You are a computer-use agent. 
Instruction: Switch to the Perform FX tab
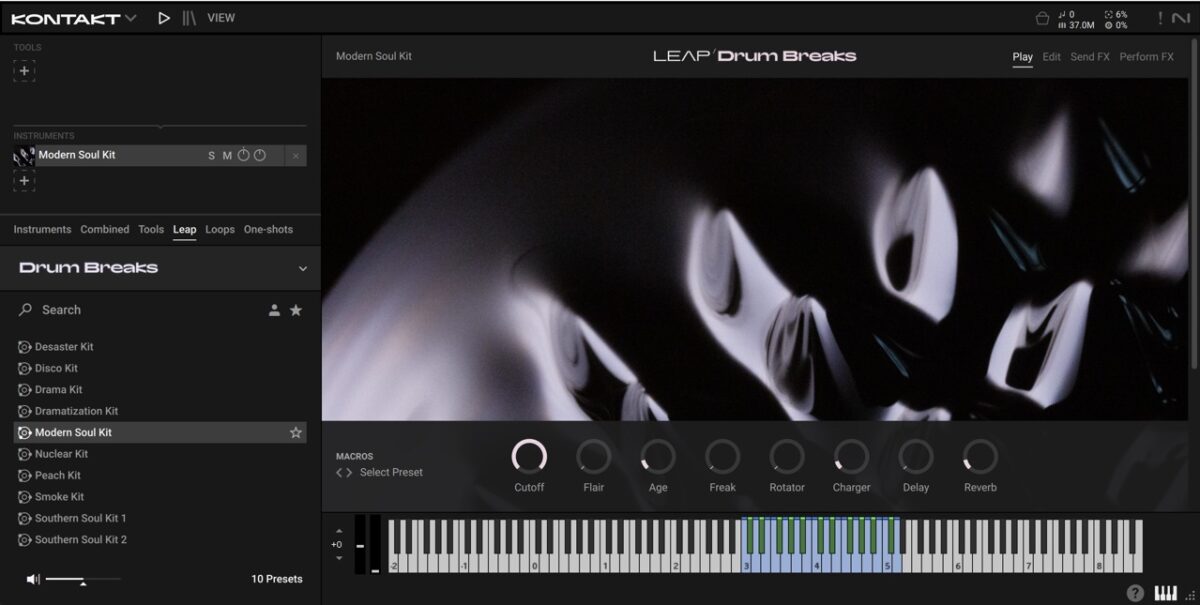point(1146,57)
